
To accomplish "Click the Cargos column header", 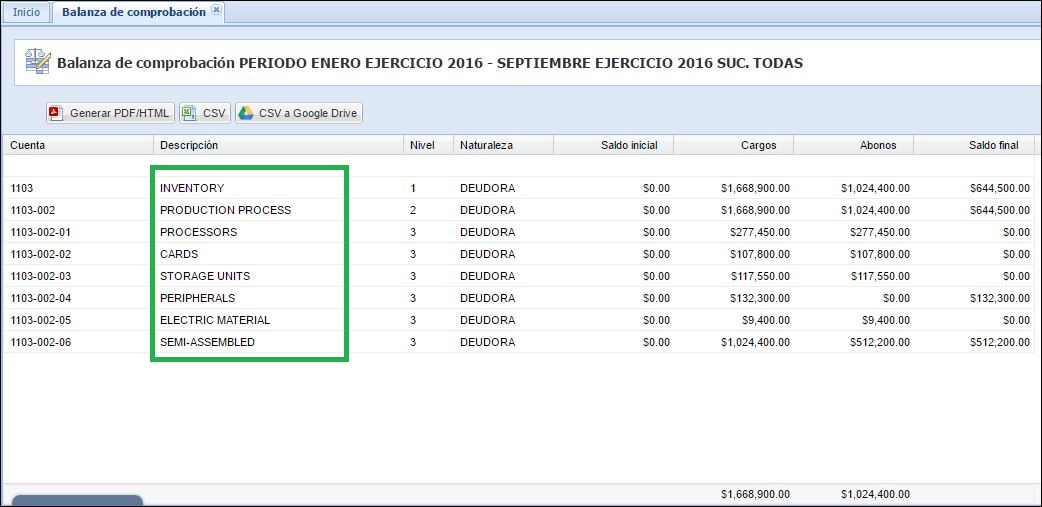I will click(x=734, y=145).
